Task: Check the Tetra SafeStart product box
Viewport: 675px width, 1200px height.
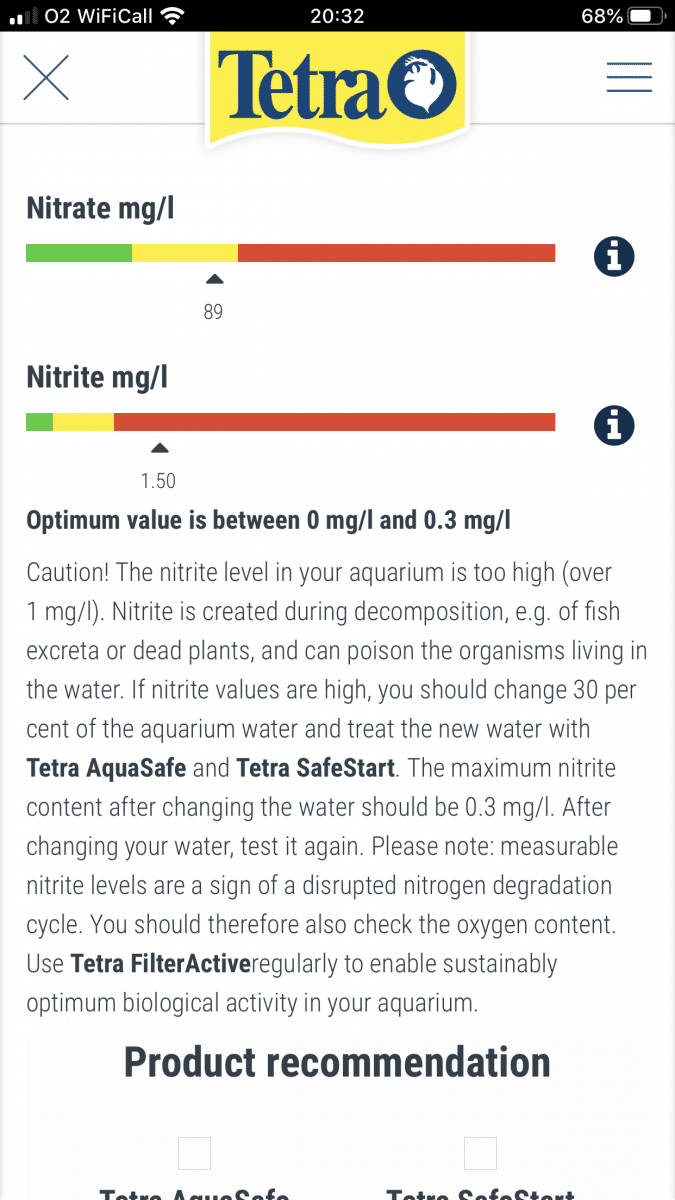Action: pos(480,1153)
